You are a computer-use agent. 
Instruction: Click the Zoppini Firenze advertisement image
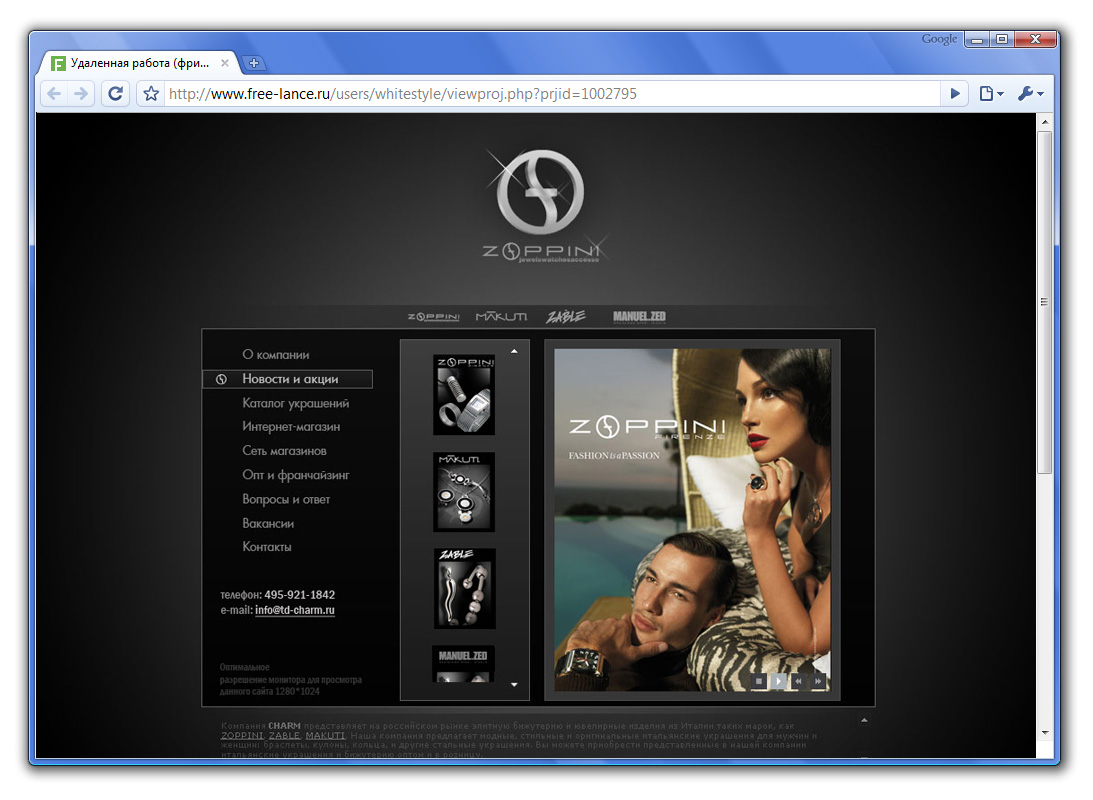tap(692, 520)
